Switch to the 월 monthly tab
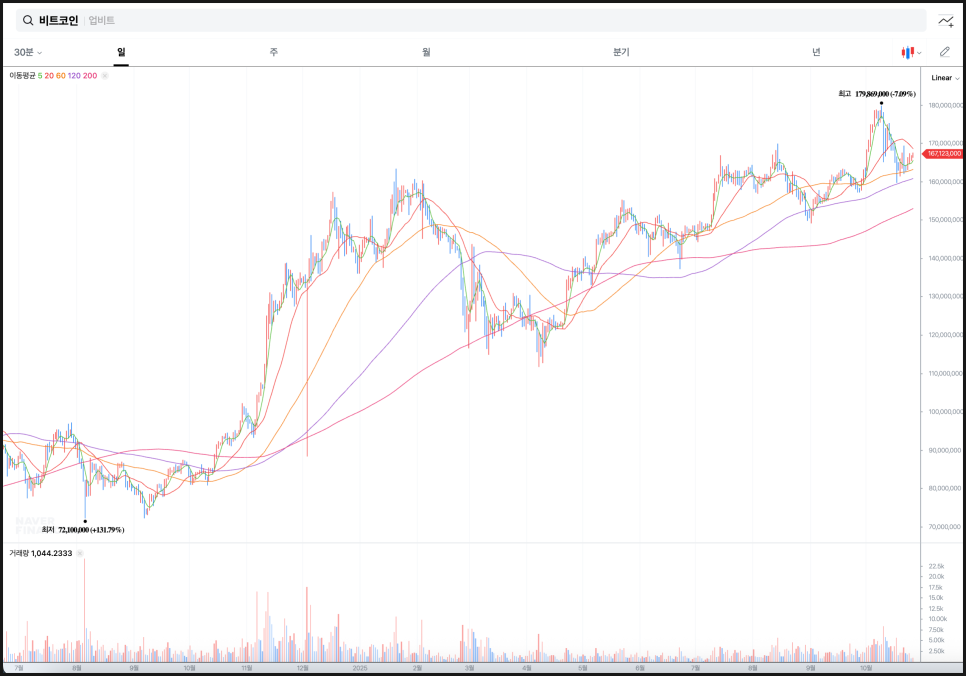966x676 pixels. click(x=426, y=52)
